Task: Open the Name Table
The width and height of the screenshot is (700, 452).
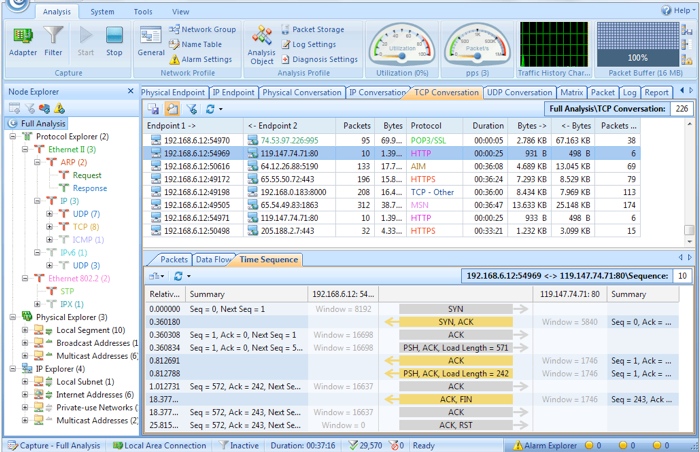Action: click(x=195, y=44)
